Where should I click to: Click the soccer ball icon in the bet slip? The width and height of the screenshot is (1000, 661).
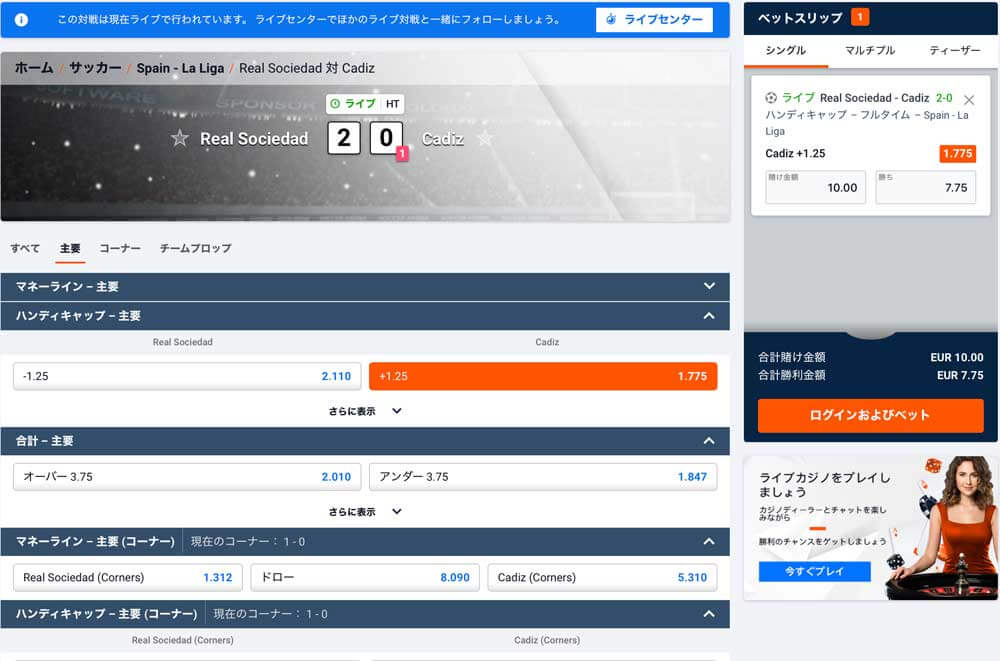771,98
